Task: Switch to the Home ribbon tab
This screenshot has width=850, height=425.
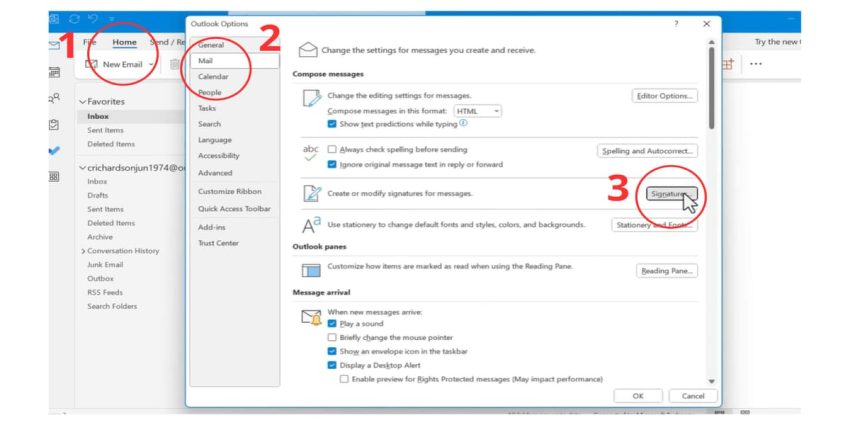Action: (x=125, y=42)
